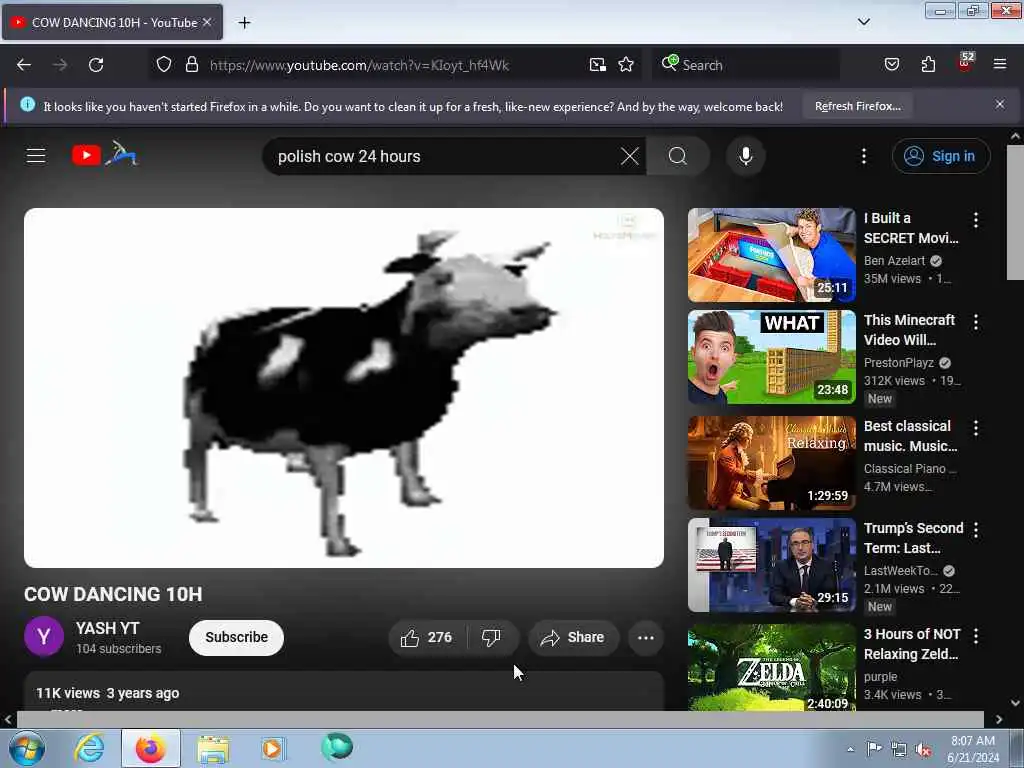The height and width of the screenshot is (768, 1024).
Task: Sign in to YouTube
Action: [941, 156]
